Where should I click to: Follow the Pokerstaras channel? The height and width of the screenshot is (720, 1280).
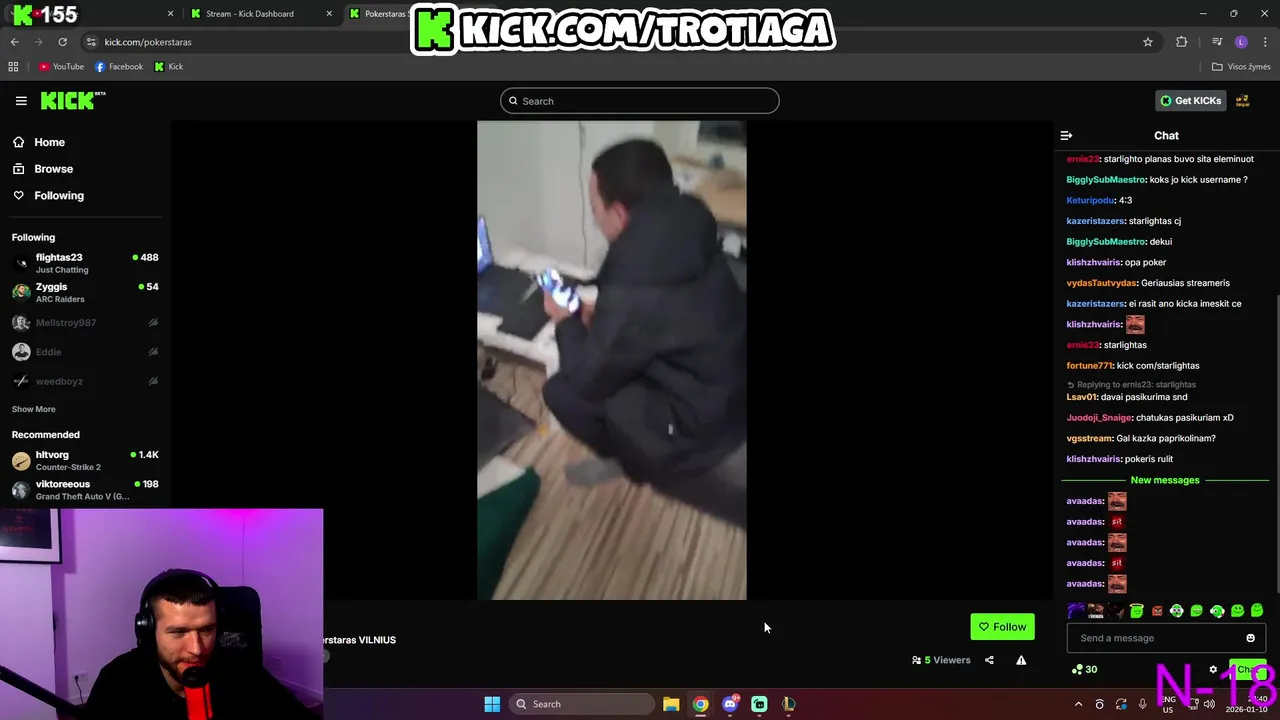pyautogui.click(x=1002, y=627)
